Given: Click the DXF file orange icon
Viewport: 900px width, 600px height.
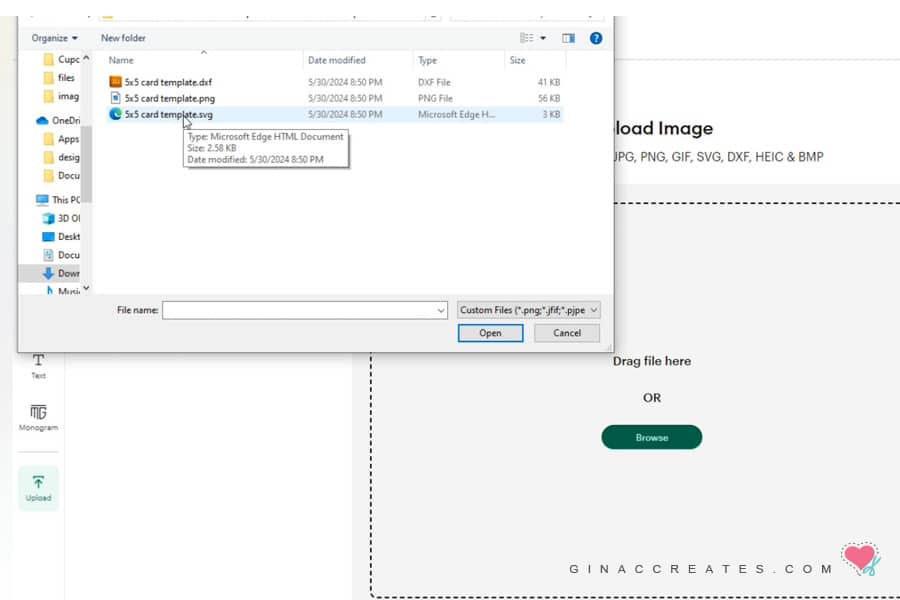Looking at the screenshot, I should pyautogui.click(x=115, y=82).
